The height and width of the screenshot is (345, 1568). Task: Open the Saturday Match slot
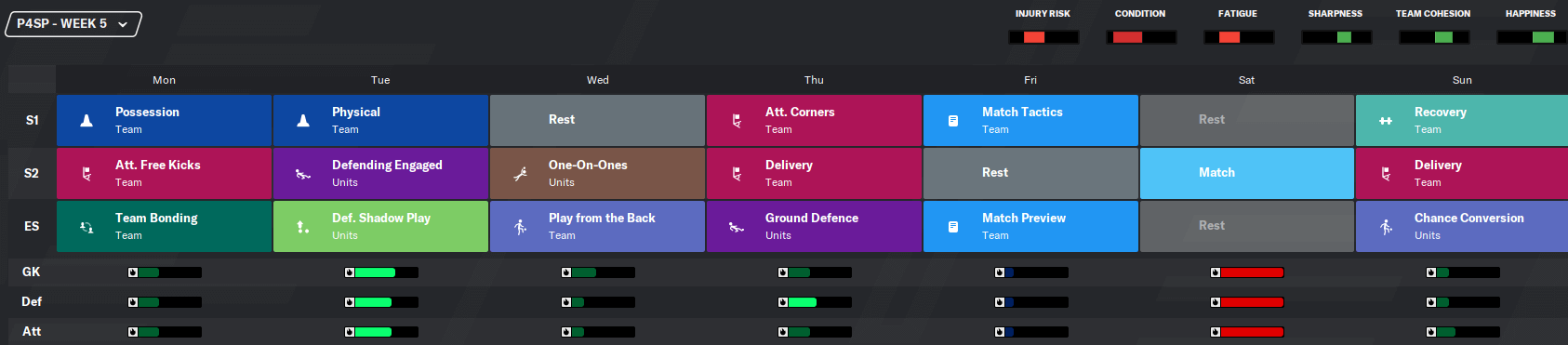(1247, 173)
